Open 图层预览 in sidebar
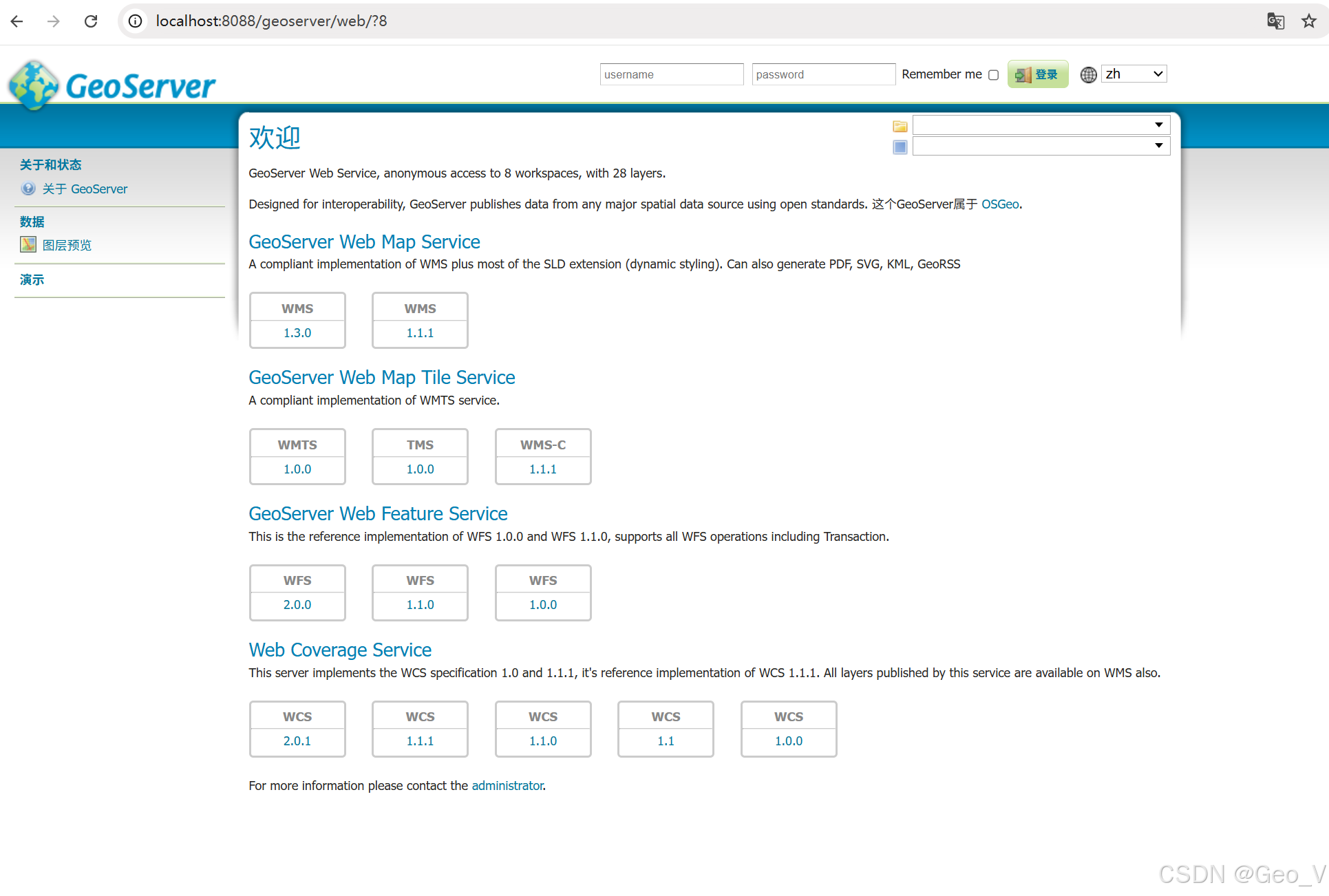The height and width of the screenshot is (896, 1329). pyautogui.click(x=67, y=245)
